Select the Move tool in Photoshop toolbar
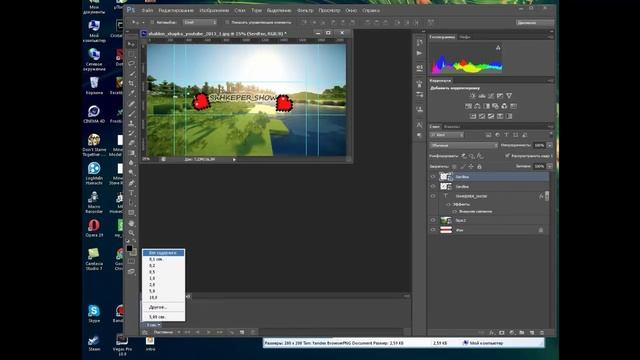The height and width of the screenshot is (360, 640). pyautogui.click(x=131, y=44)
